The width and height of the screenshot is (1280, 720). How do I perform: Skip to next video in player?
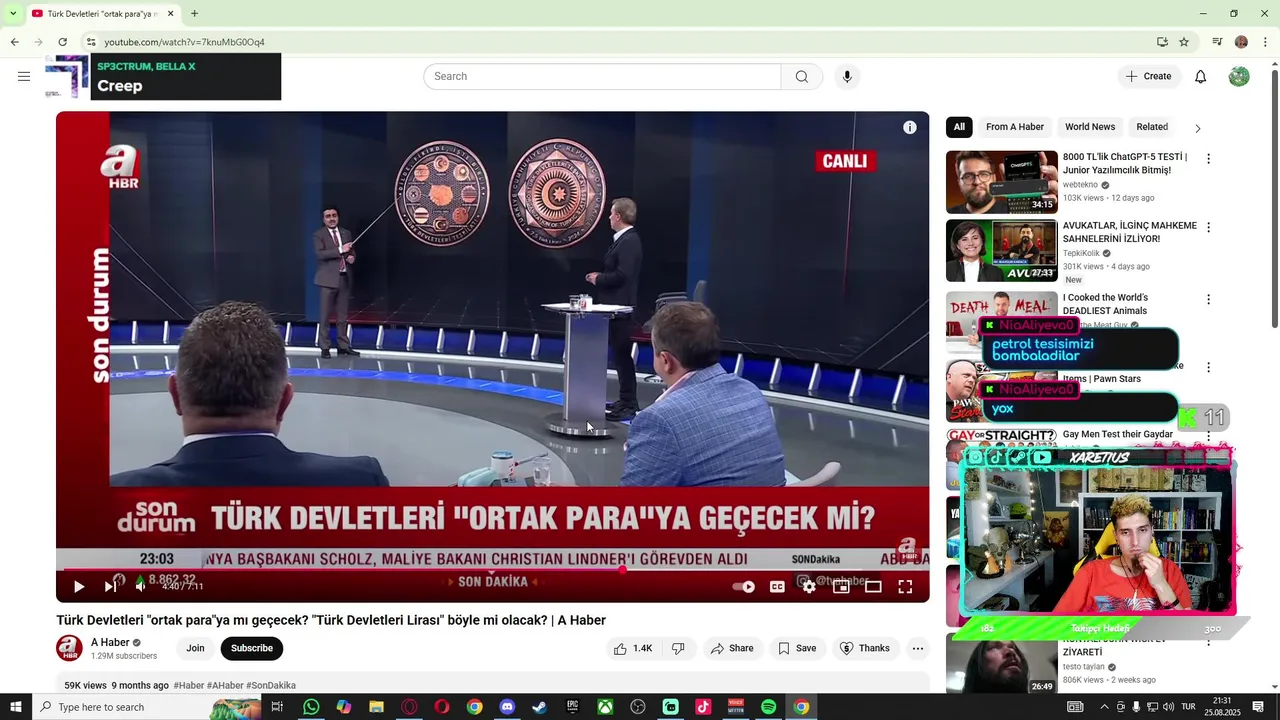point(110,587)
